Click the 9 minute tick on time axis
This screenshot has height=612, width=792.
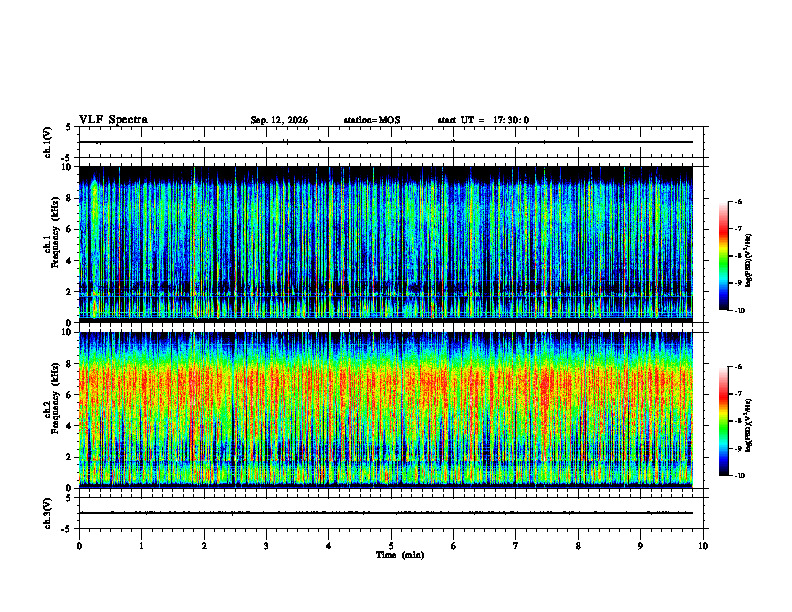pyautogui.click(x=640, y=546)
